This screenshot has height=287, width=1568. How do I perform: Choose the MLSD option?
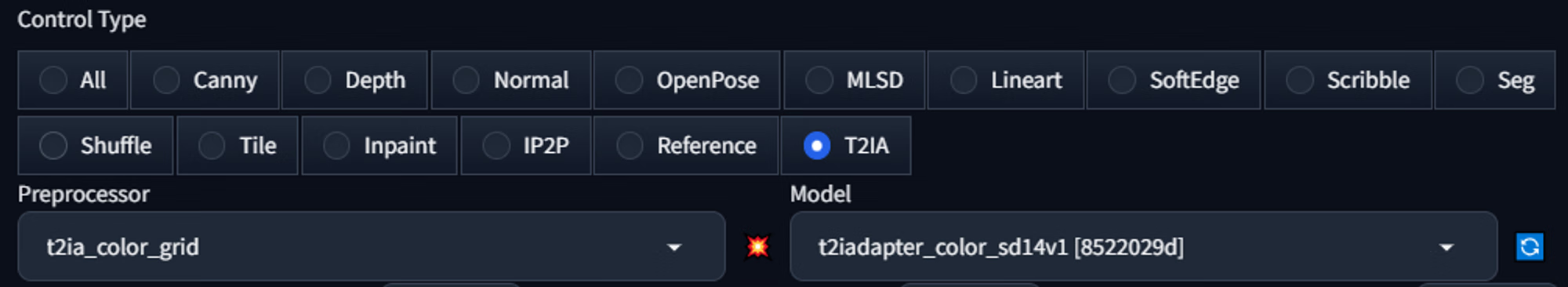855,80
